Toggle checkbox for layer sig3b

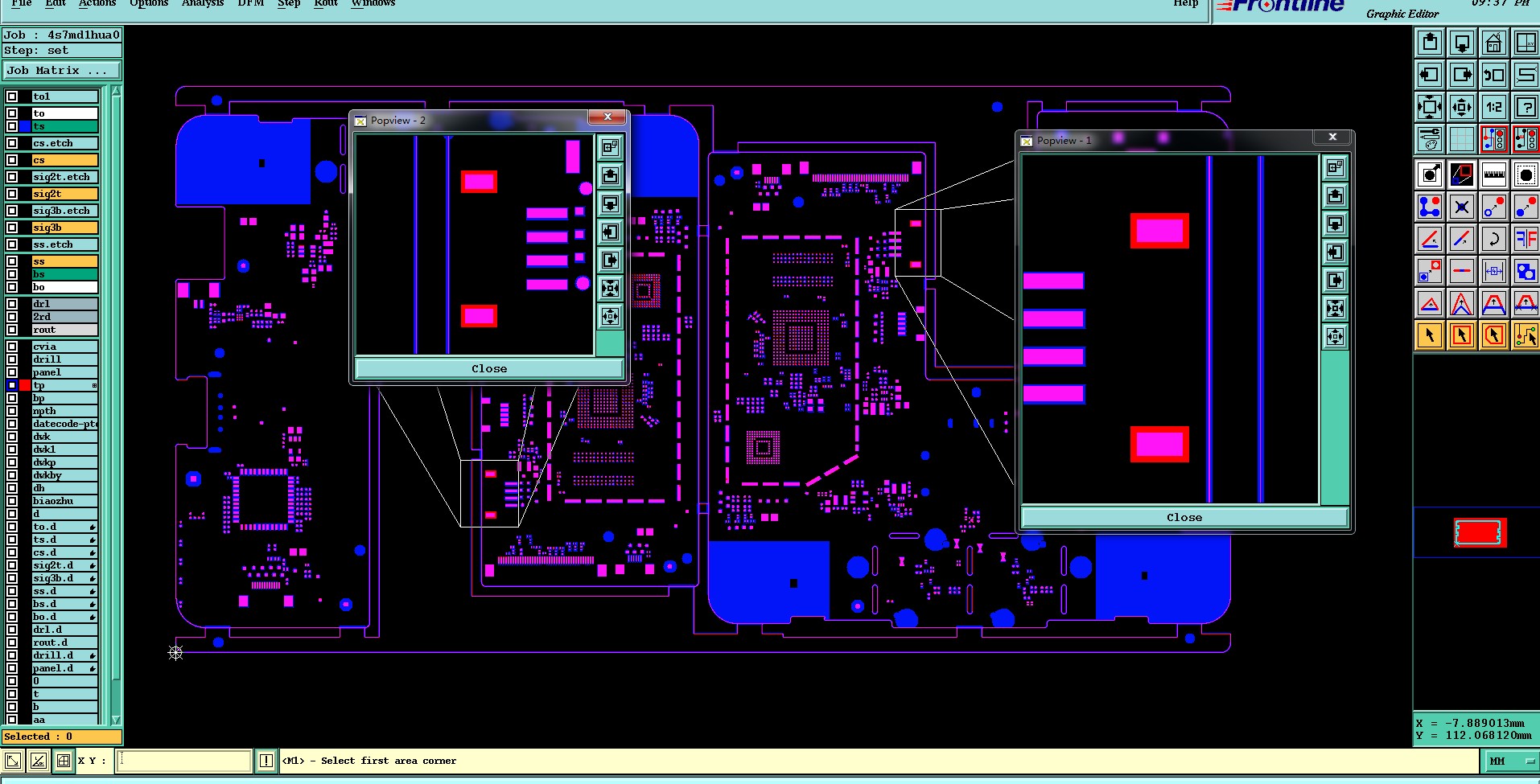pyautogui.click(x=12, y=228)
